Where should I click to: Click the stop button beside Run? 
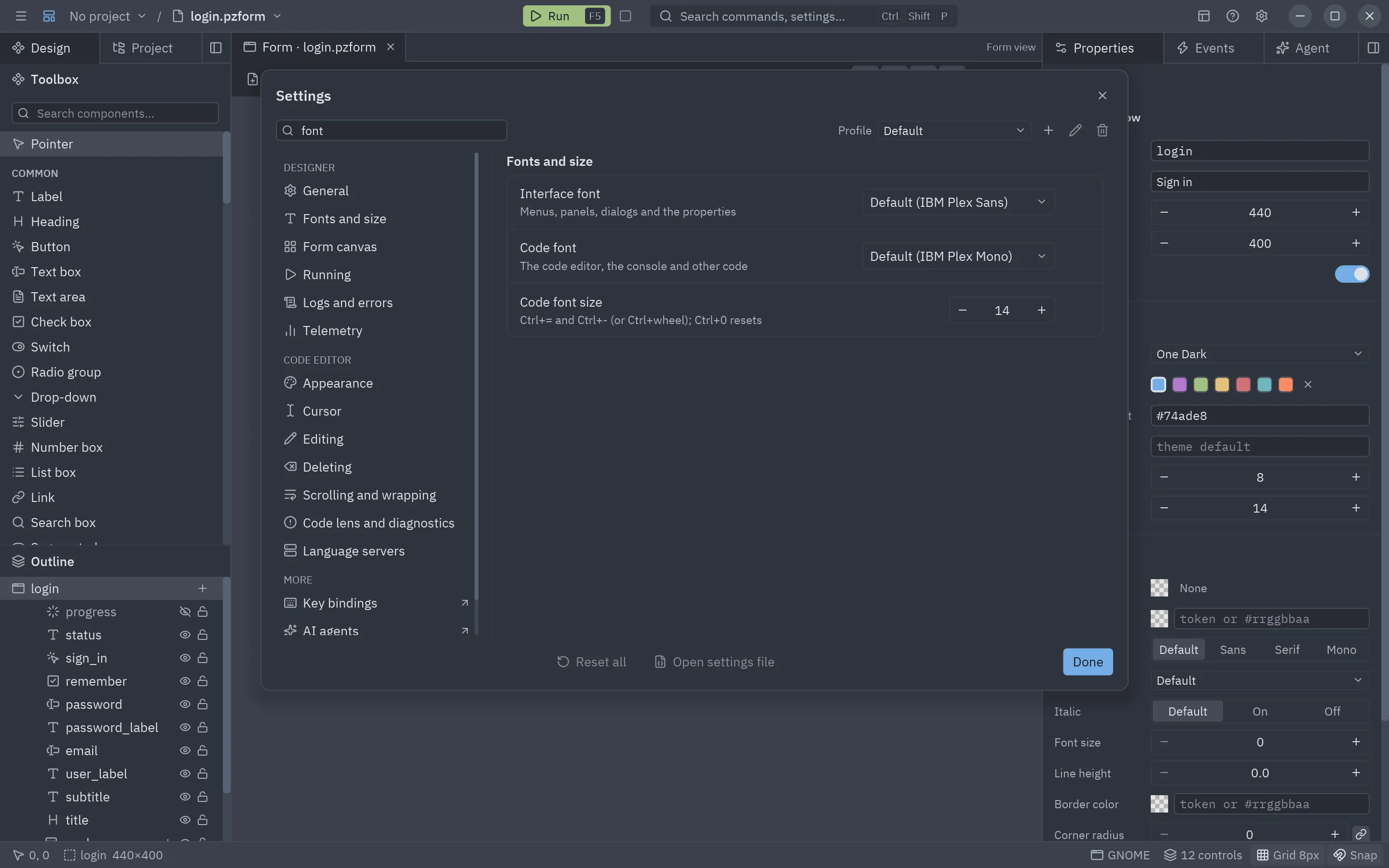pos(626,16)
